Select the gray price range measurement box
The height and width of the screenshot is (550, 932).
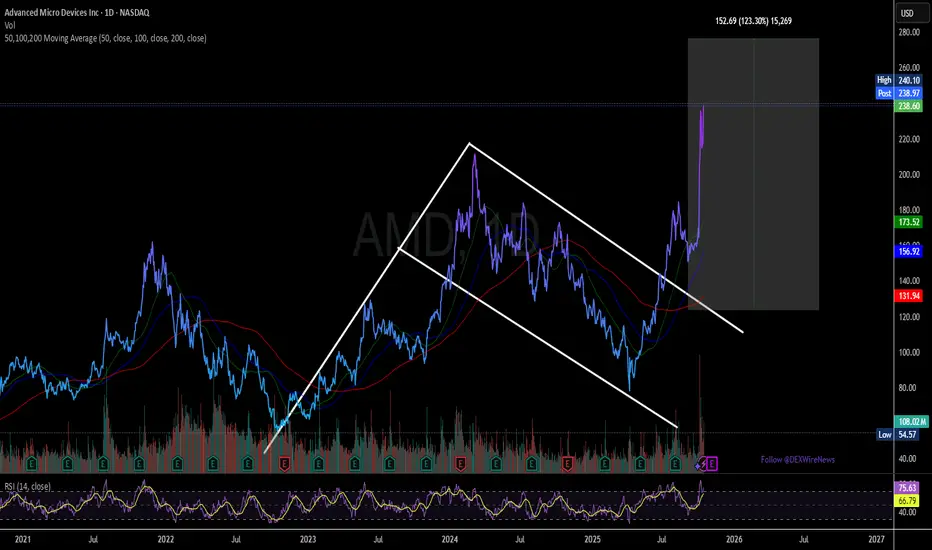pyautogui.click(x=753, y=174)
